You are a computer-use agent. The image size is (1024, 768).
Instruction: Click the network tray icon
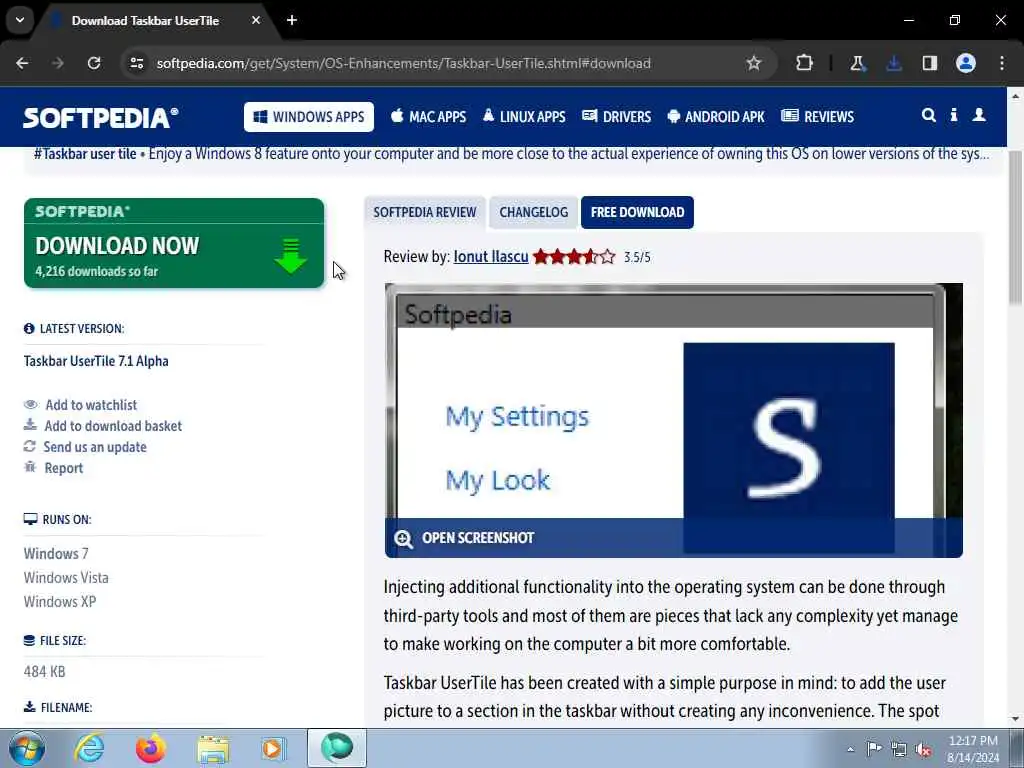pos(899,749)
